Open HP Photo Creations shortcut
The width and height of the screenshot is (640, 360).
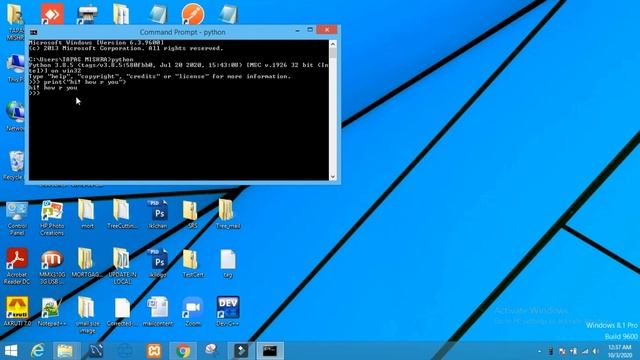click(x=52, y=218)
